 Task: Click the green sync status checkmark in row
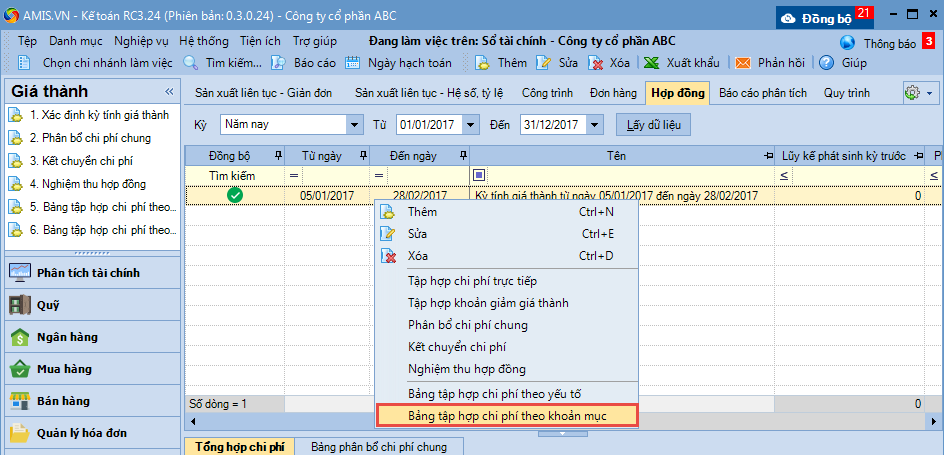235,196
